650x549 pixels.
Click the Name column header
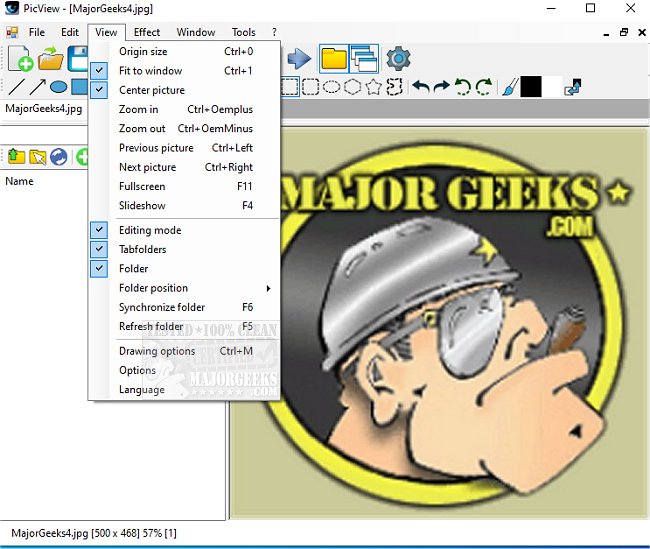click(x=20, y=182)
